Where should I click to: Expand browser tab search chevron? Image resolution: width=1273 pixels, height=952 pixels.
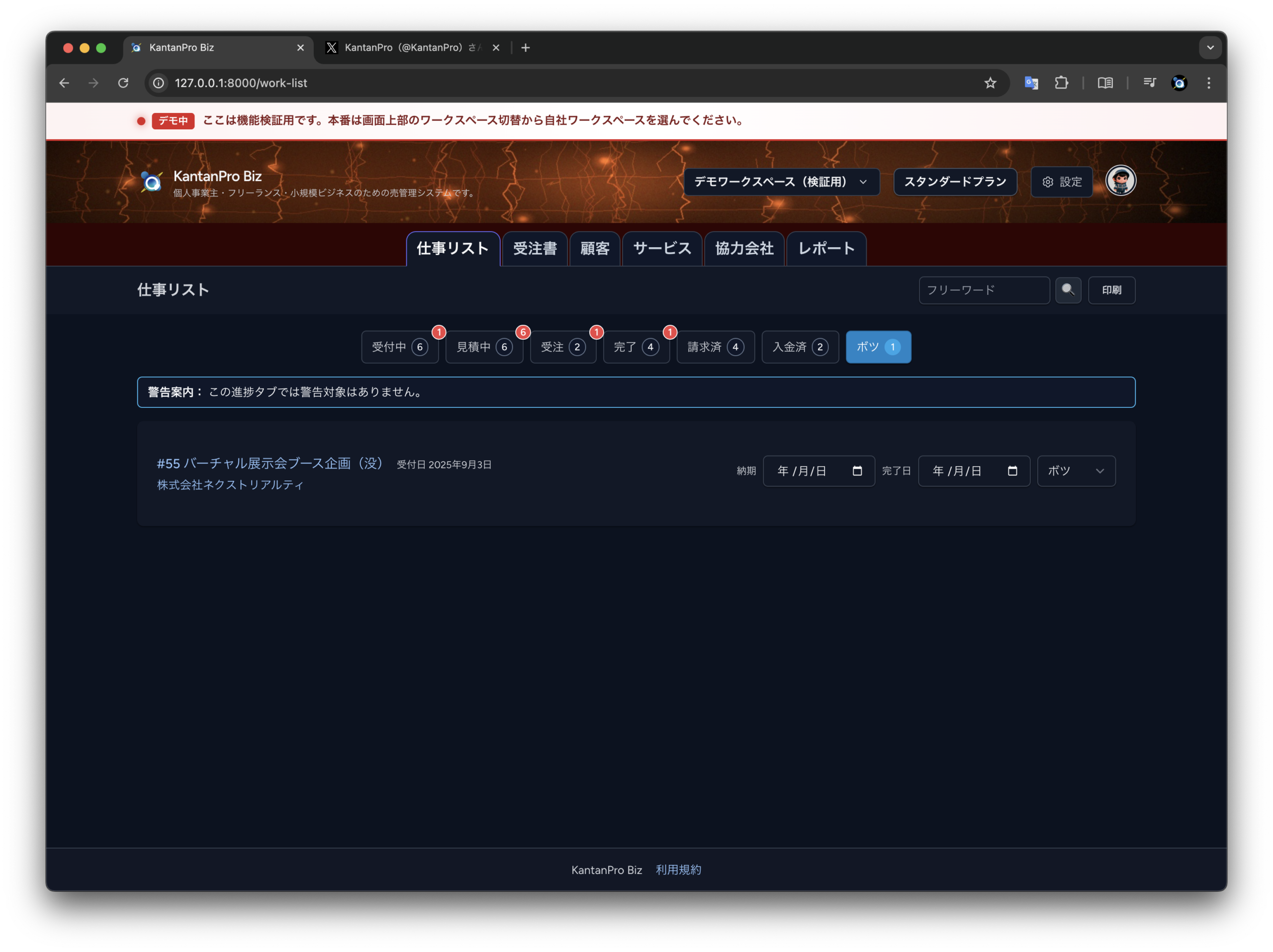pos(1210,48)
